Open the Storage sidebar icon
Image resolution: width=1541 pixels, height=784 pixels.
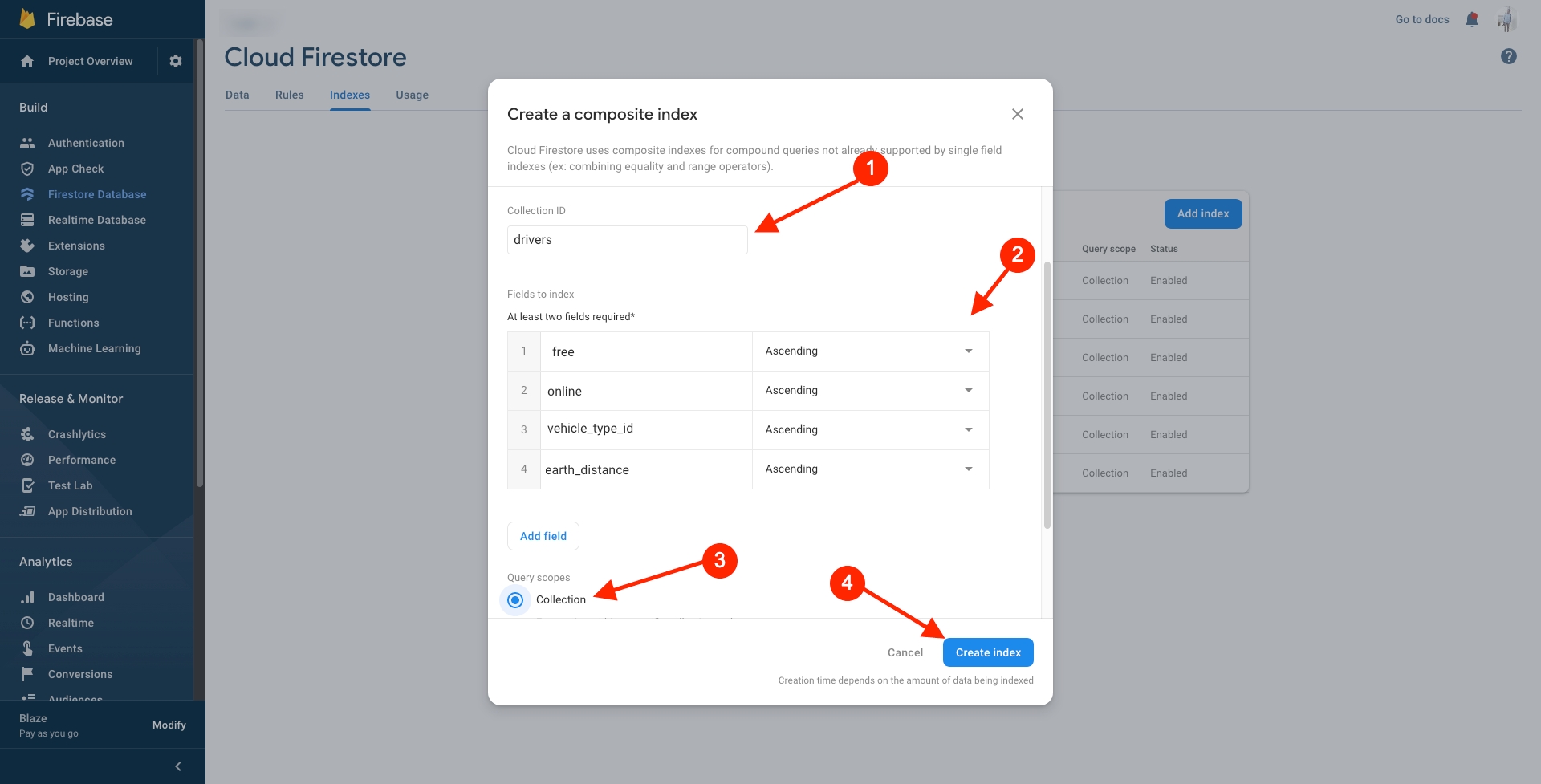27,271
